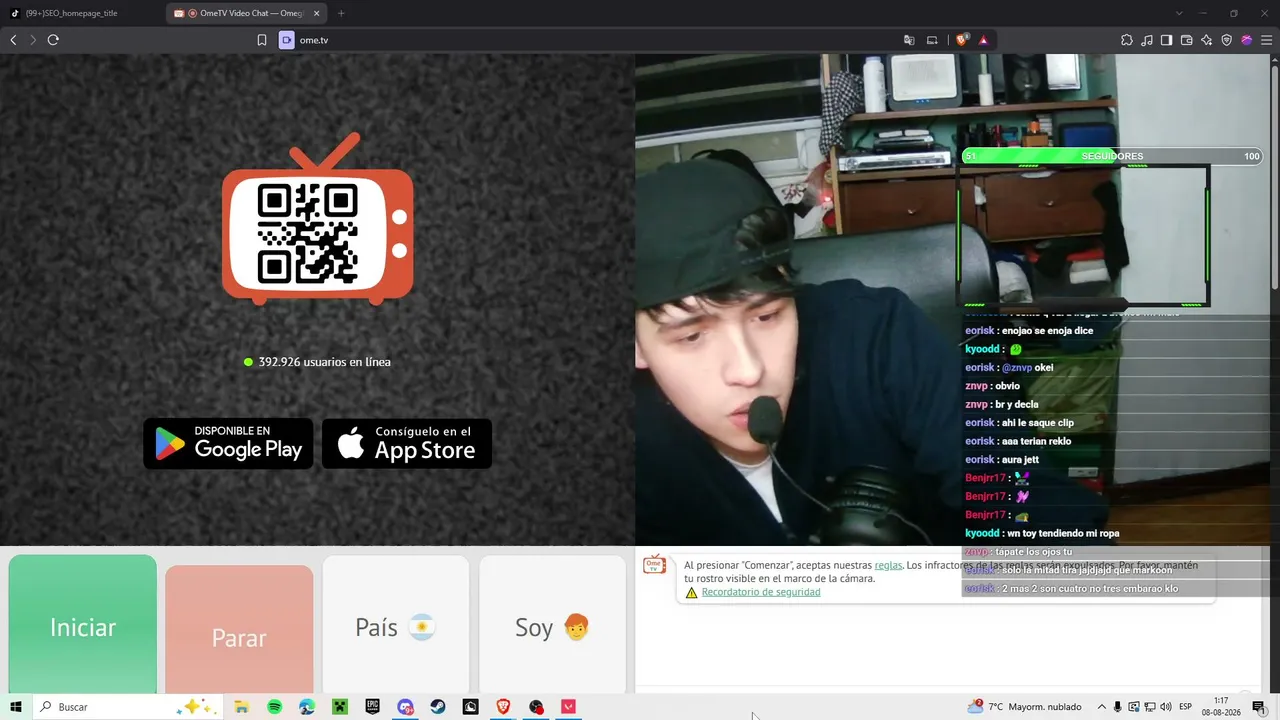Open Epic Games Launcher from the taskbar

[x=372, y=707]
